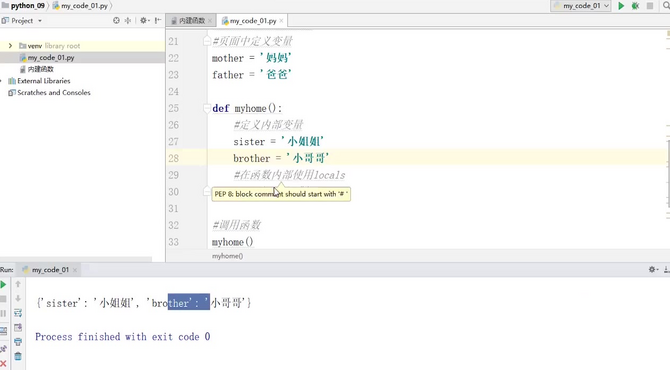
Task: Switch to the my_code_01.py editor tab
Action: 252,21
